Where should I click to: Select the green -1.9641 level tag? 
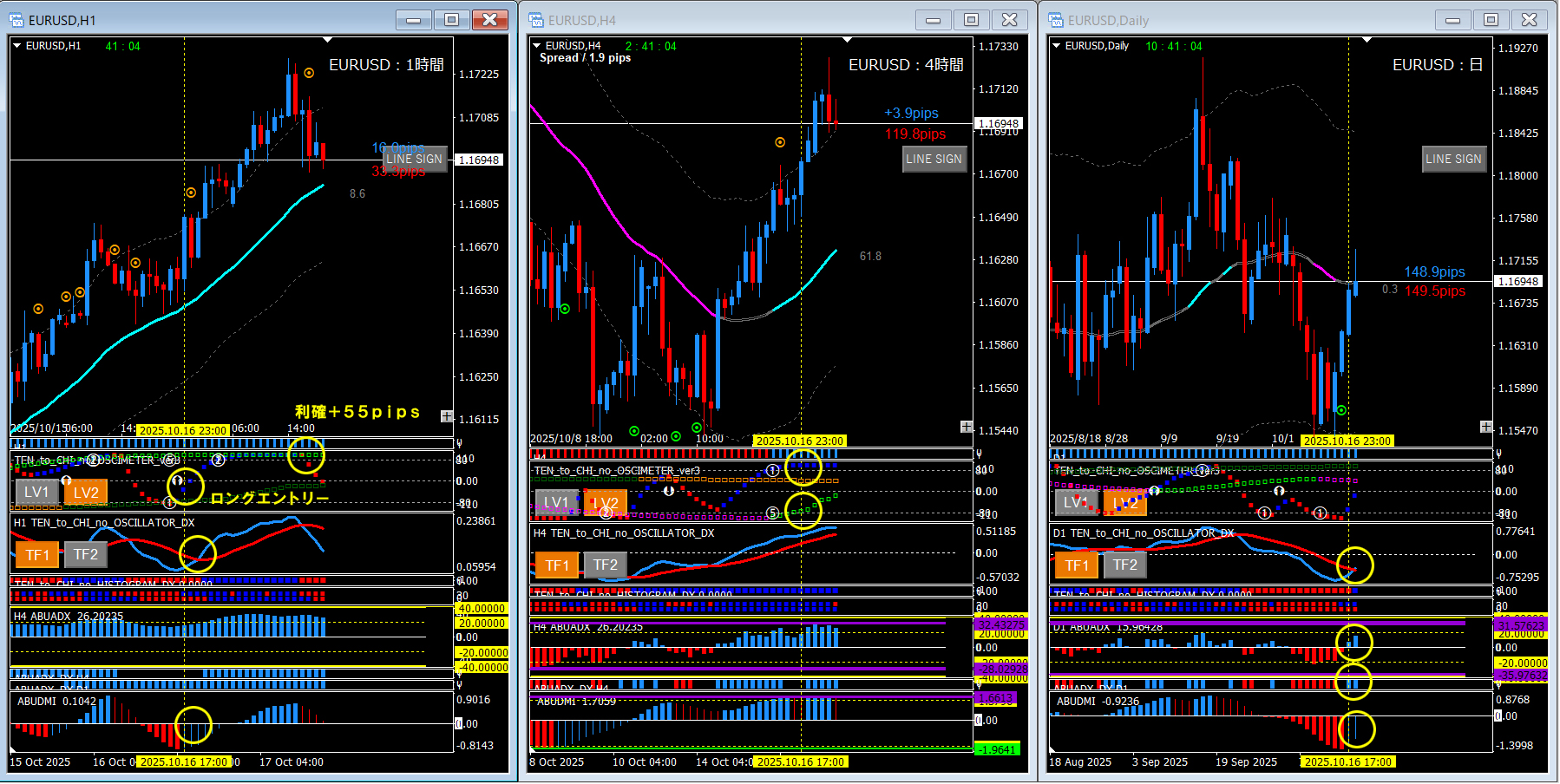pos(998,750)
